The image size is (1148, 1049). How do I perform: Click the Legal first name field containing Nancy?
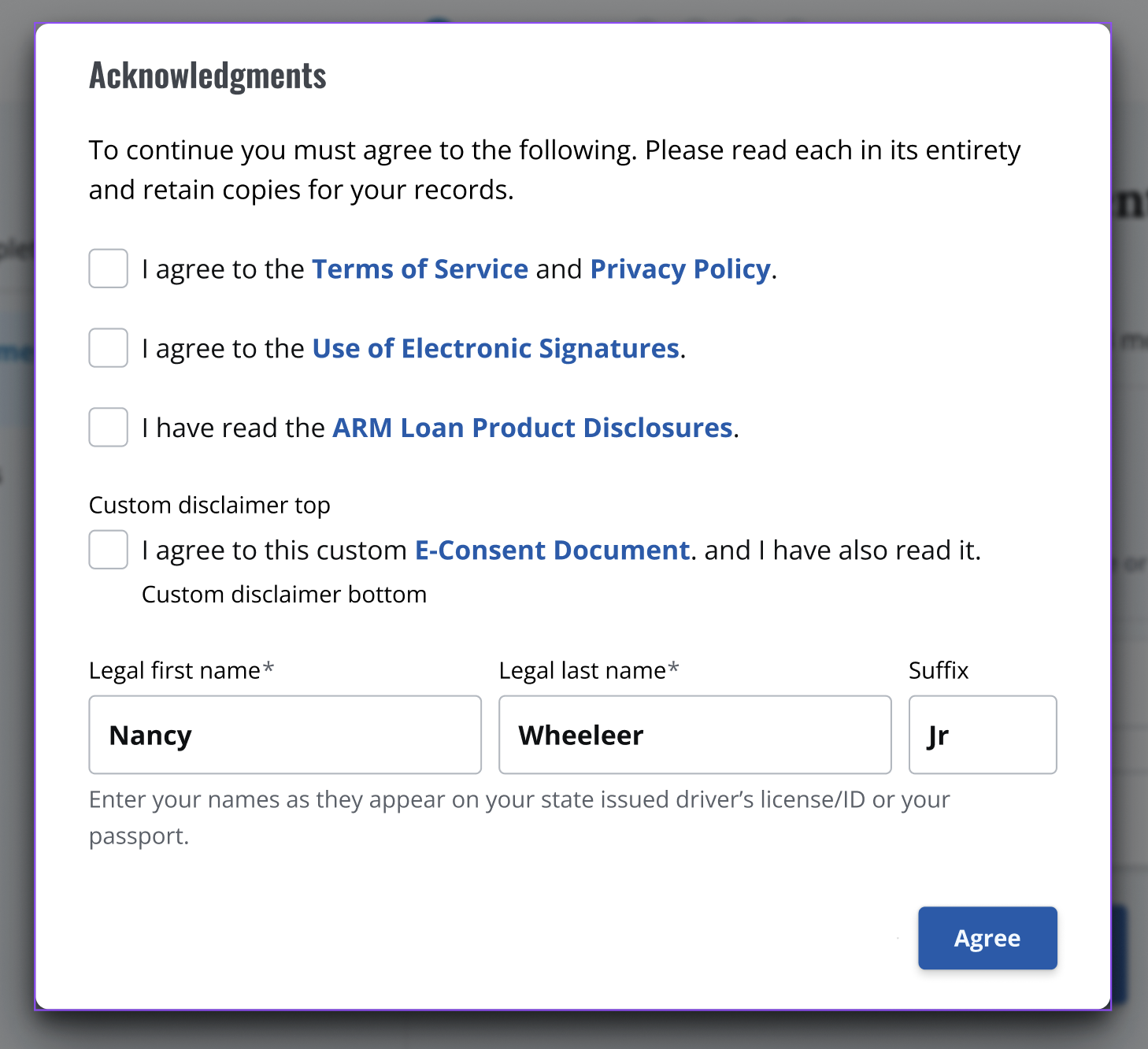click(x=284, y=735)
